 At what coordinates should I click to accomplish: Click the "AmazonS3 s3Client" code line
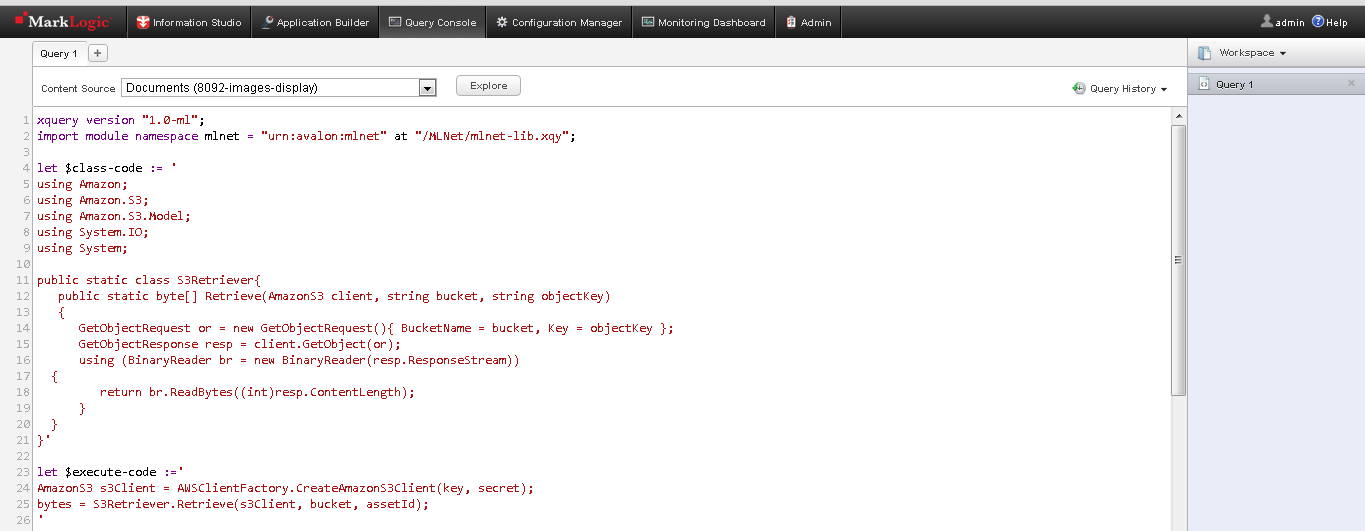[286, 488]
